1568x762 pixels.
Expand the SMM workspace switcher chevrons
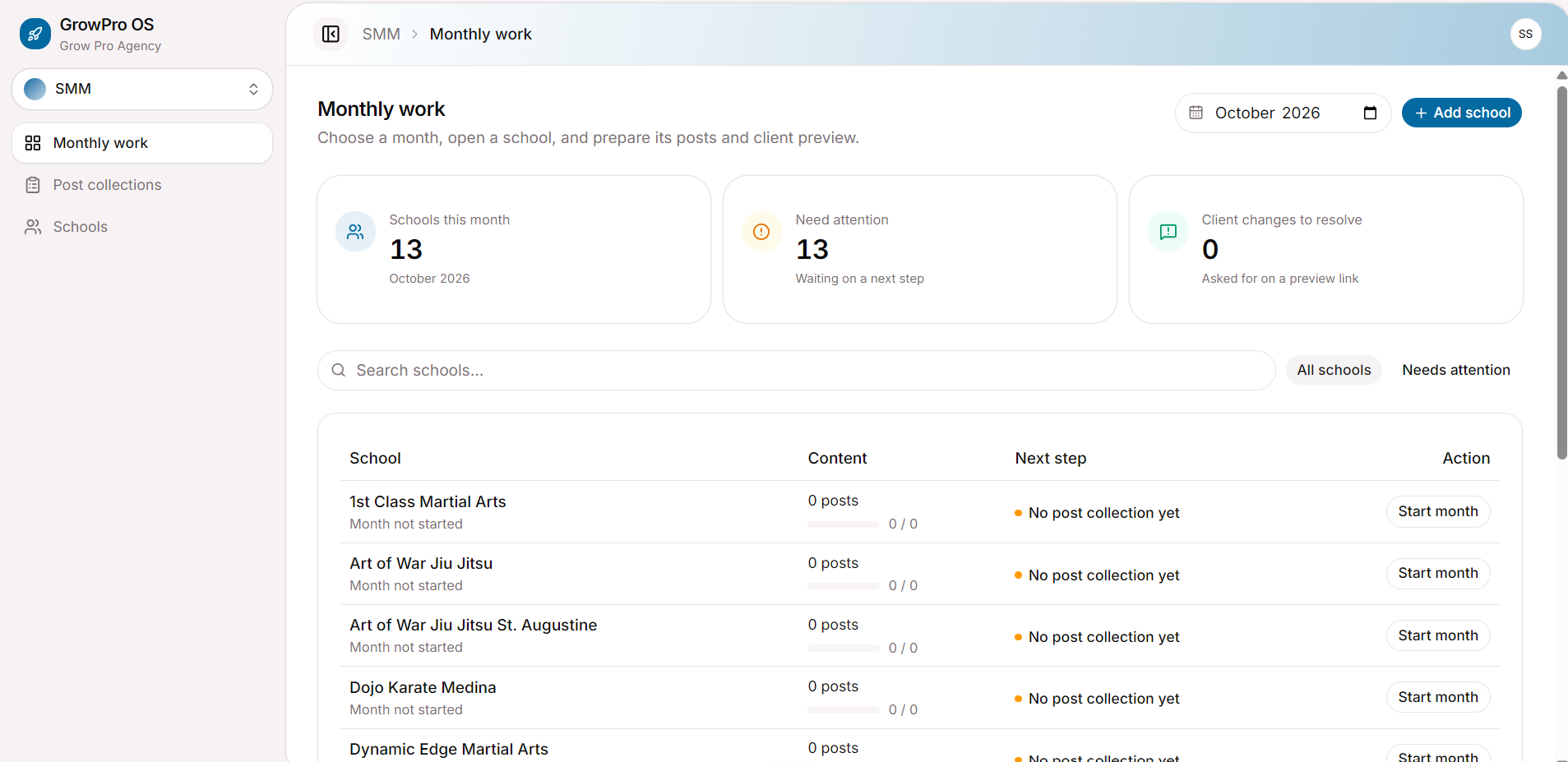253,89
